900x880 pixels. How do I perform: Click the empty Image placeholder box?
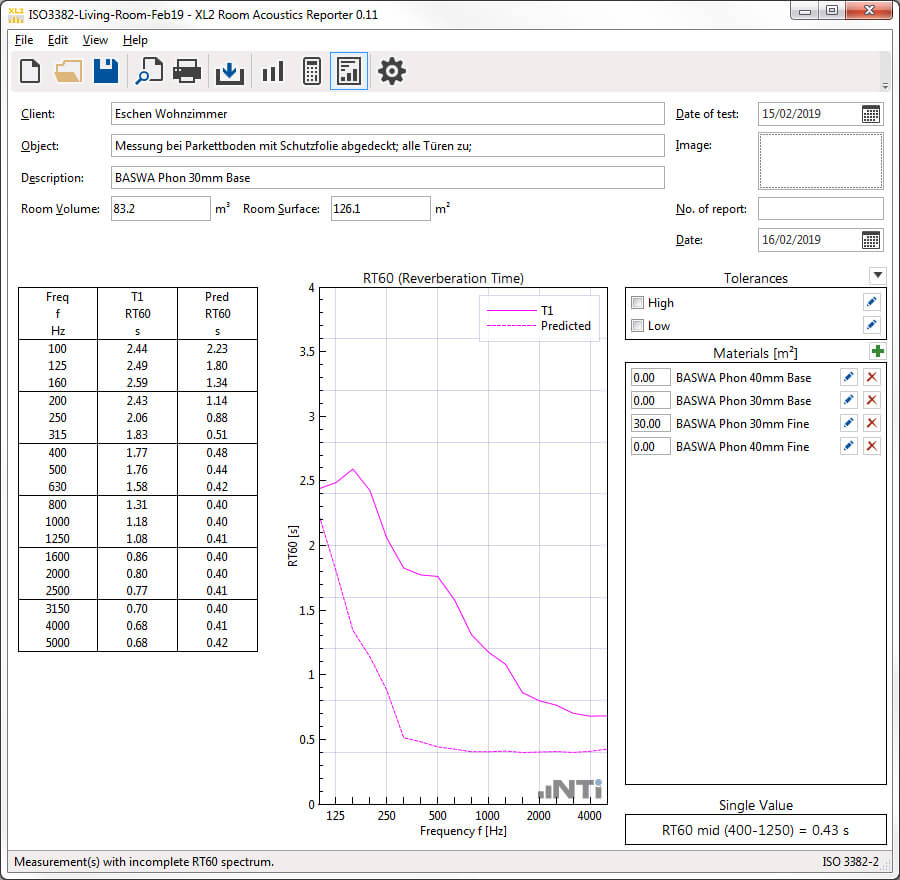click(820, 161)
